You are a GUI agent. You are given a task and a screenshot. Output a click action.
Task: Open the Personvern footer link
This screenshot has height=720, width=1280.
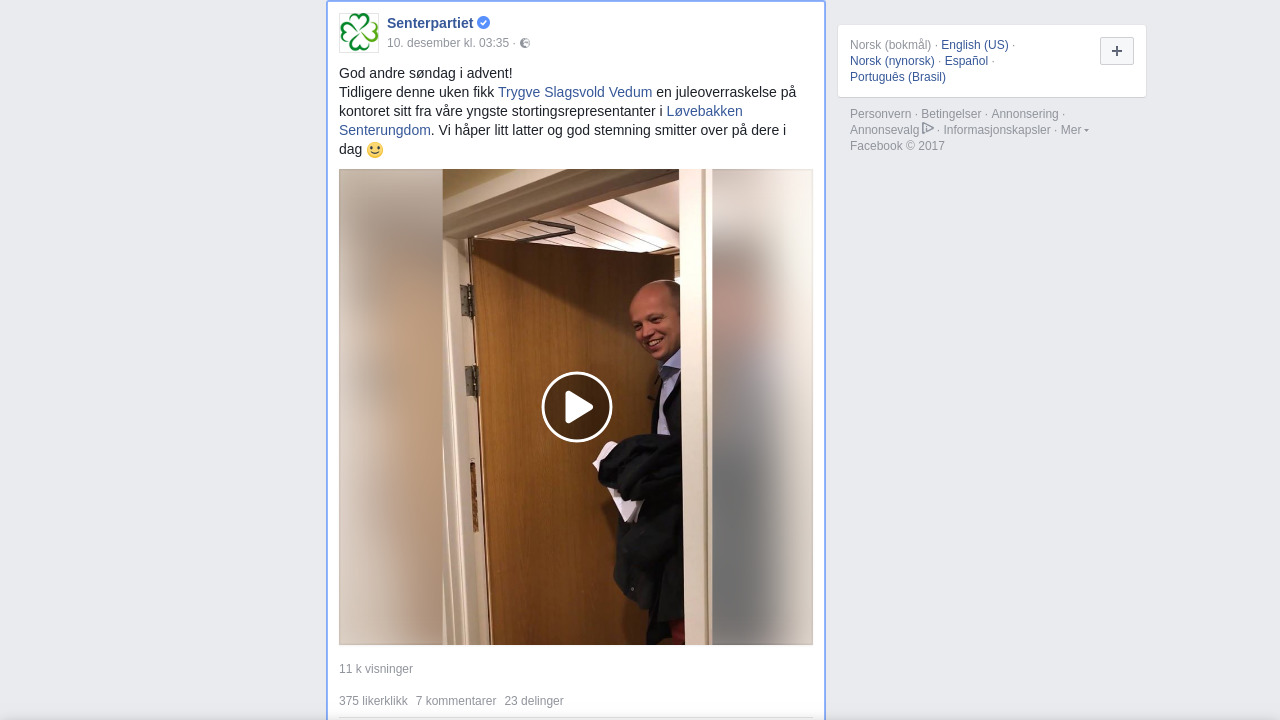click(881, 114)
